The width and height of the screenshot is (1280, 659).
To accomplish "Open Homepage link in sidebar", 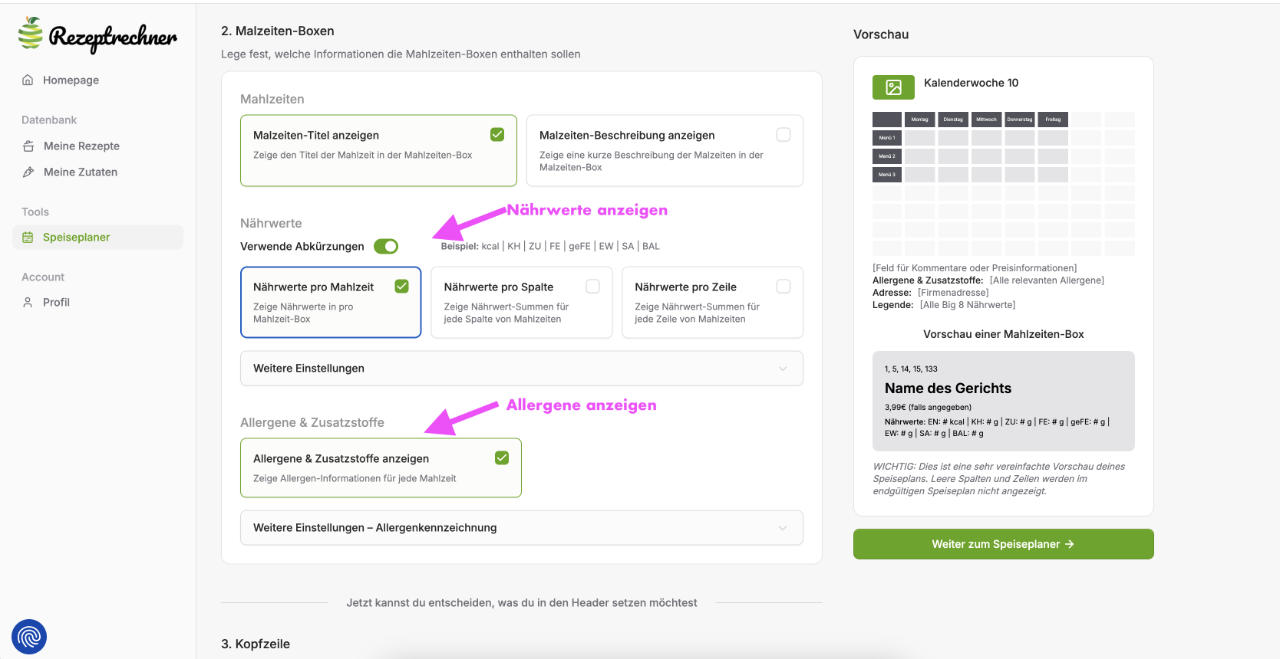I will 70,80.
